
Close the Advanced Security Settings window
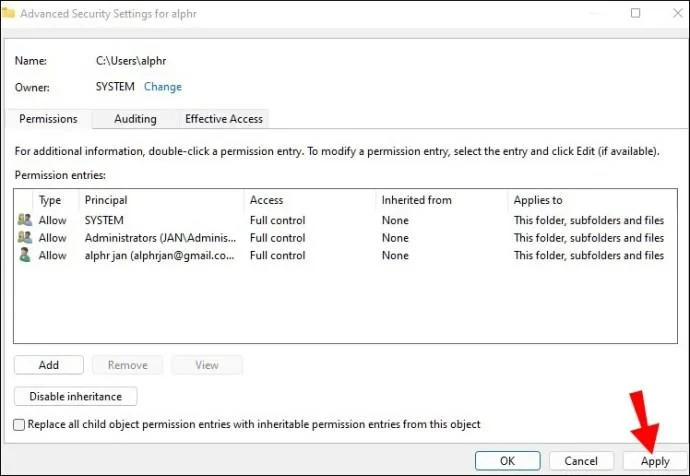[678, 13]
